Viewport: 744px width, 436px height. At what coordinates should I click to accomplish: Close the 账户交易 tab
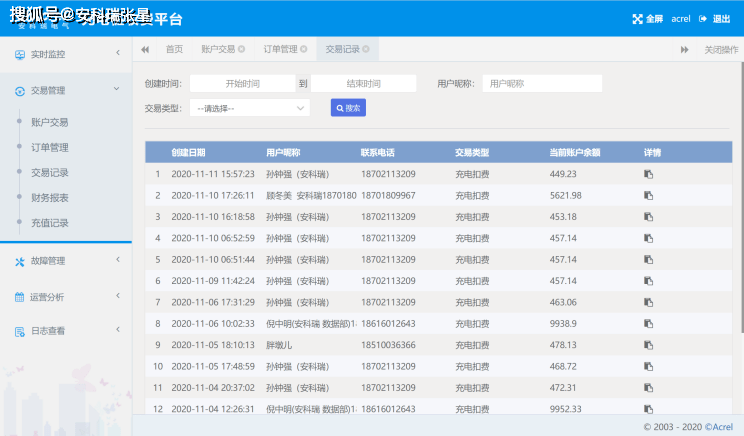[241, 49]
